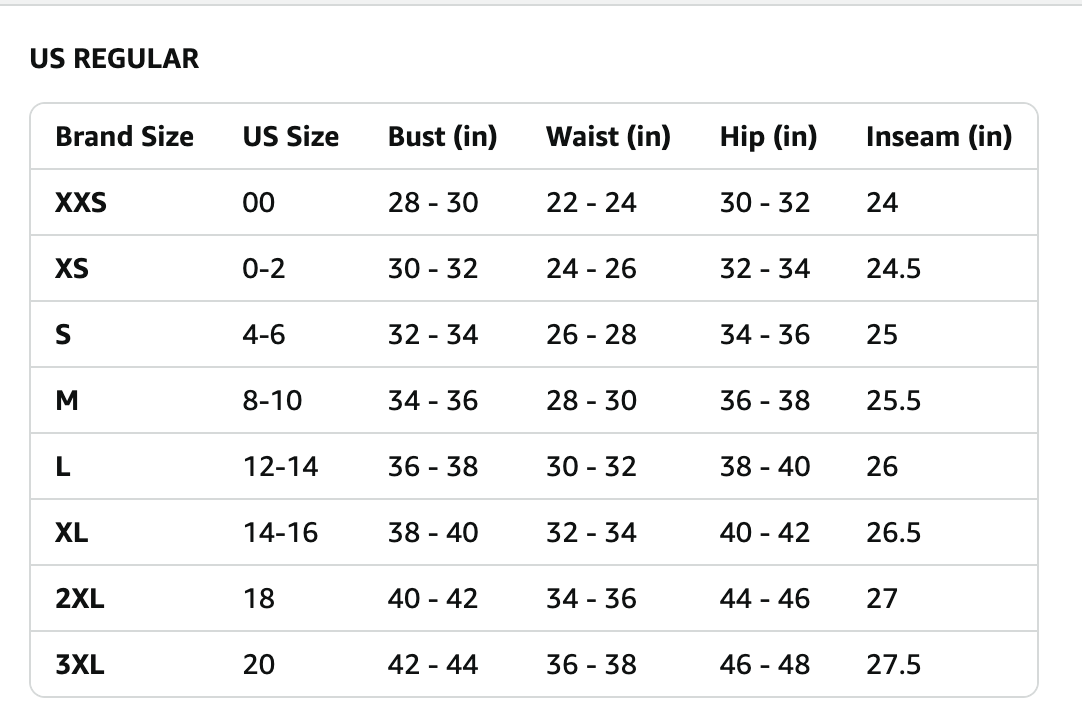Click the Brand Size column header
The width and height of the screenshot is (1082, 726).
coord(125,137)
